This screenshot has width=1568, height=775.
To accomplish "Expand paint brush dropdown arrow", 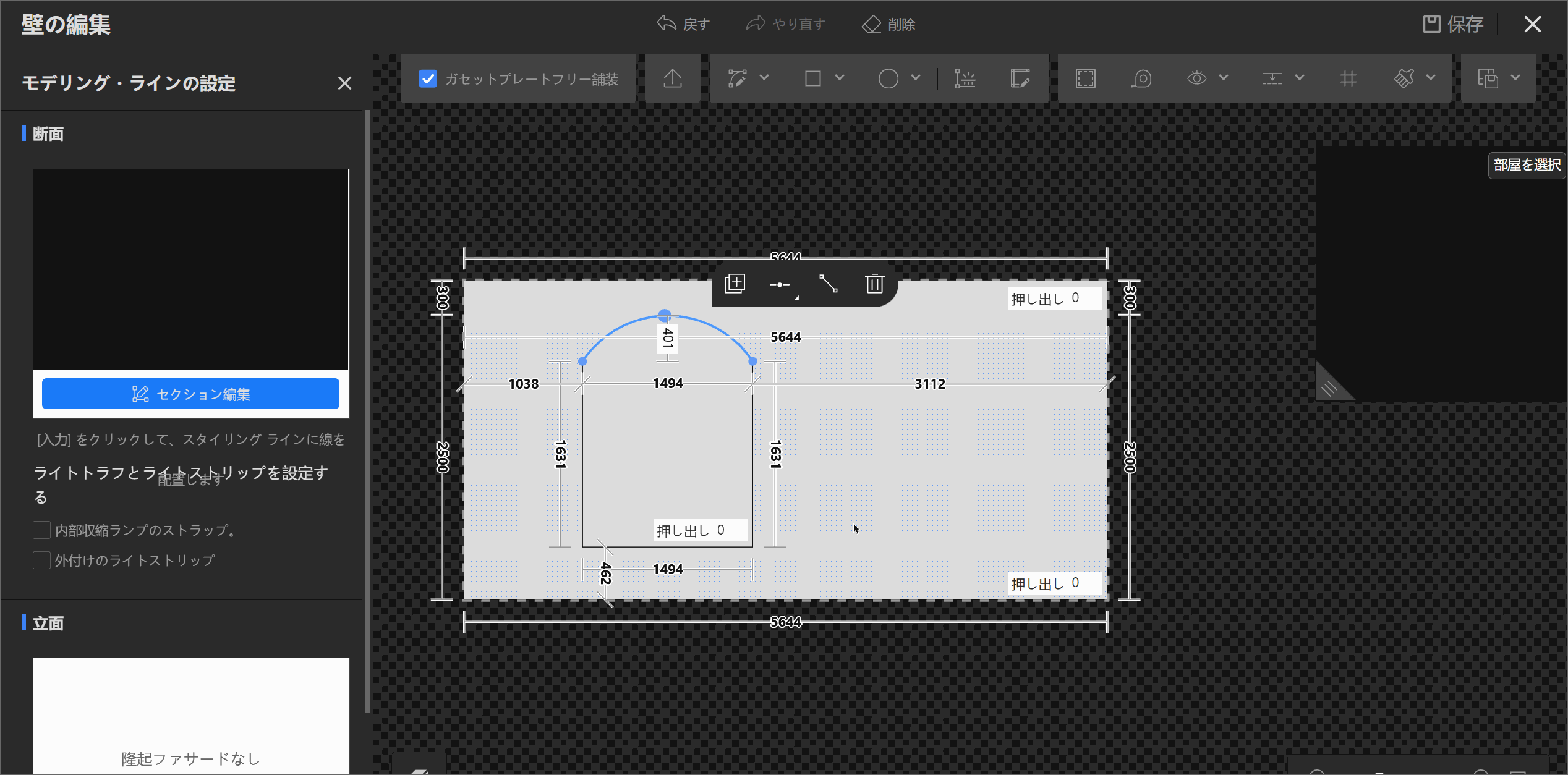I will tap(1431, 78).
